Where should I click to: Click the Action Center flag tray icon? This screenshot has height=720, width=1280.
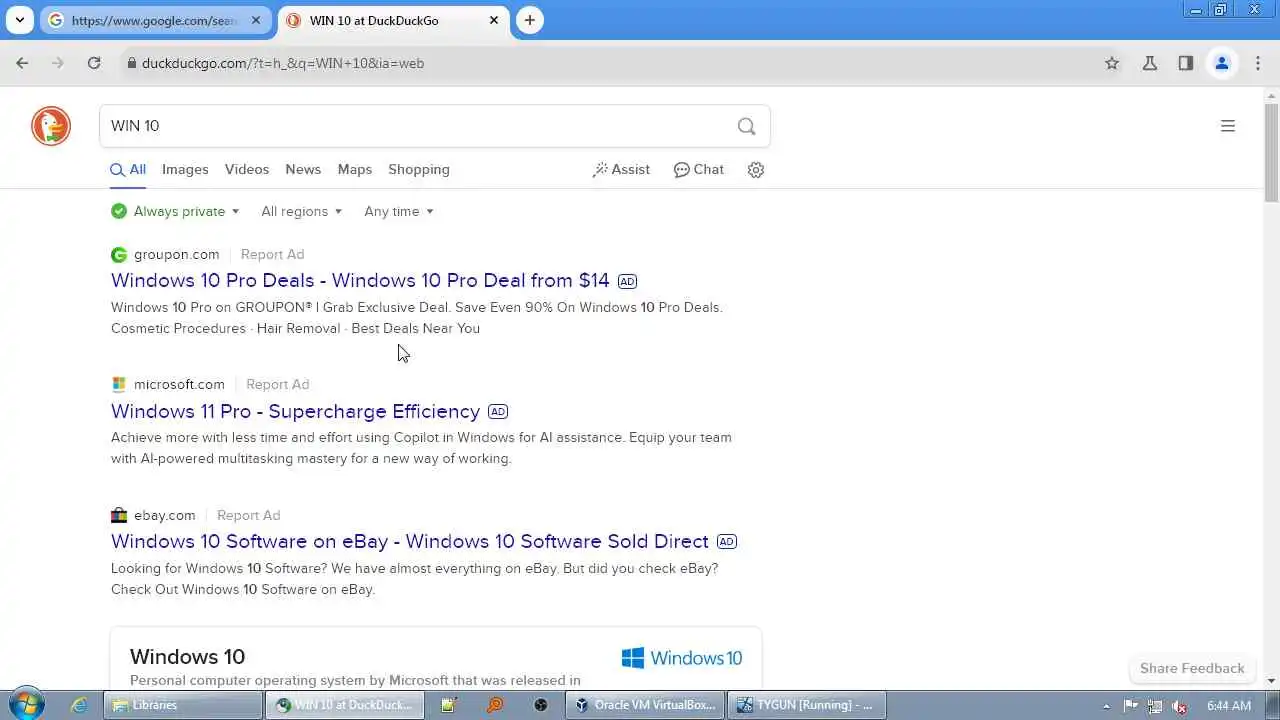(1133, 706)
